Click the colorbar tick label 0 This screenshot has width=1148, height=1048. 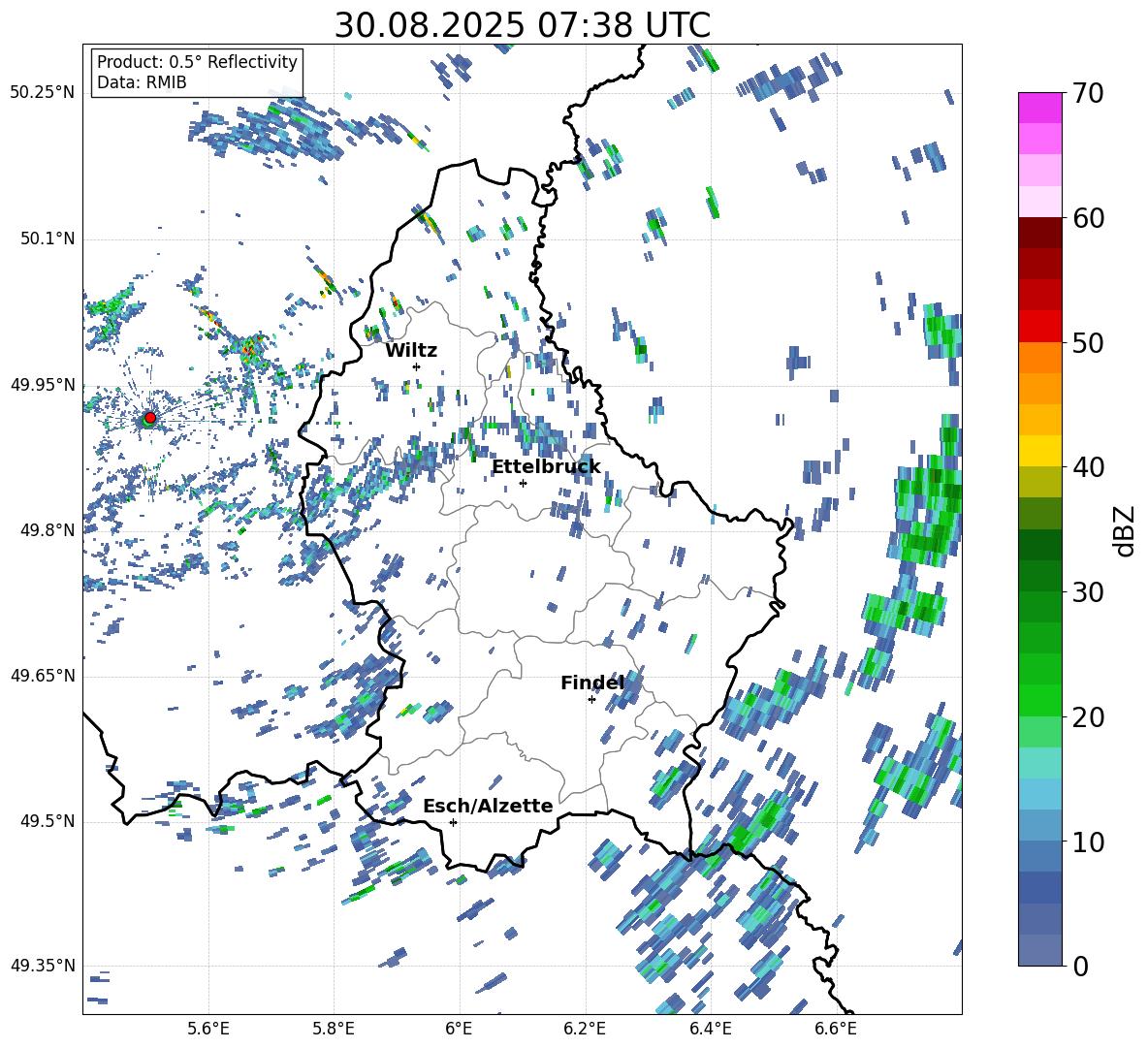[x=1080, y=966]
